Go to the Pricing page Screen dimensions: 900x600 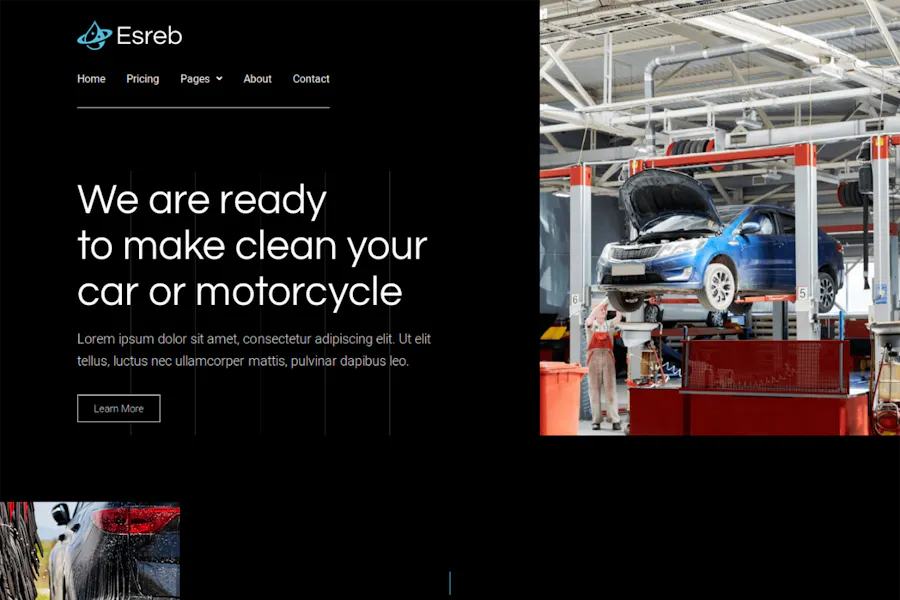142,79
